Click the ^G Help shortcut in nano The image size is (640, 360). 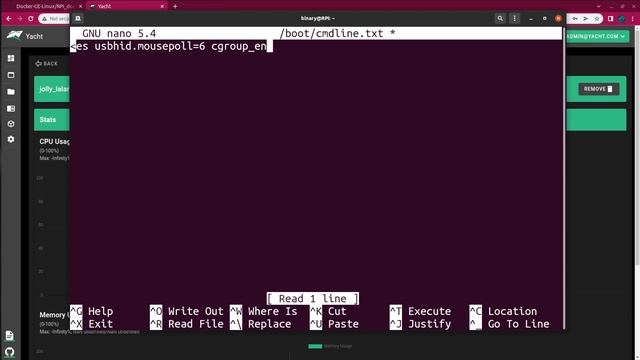tap(91, 311)
